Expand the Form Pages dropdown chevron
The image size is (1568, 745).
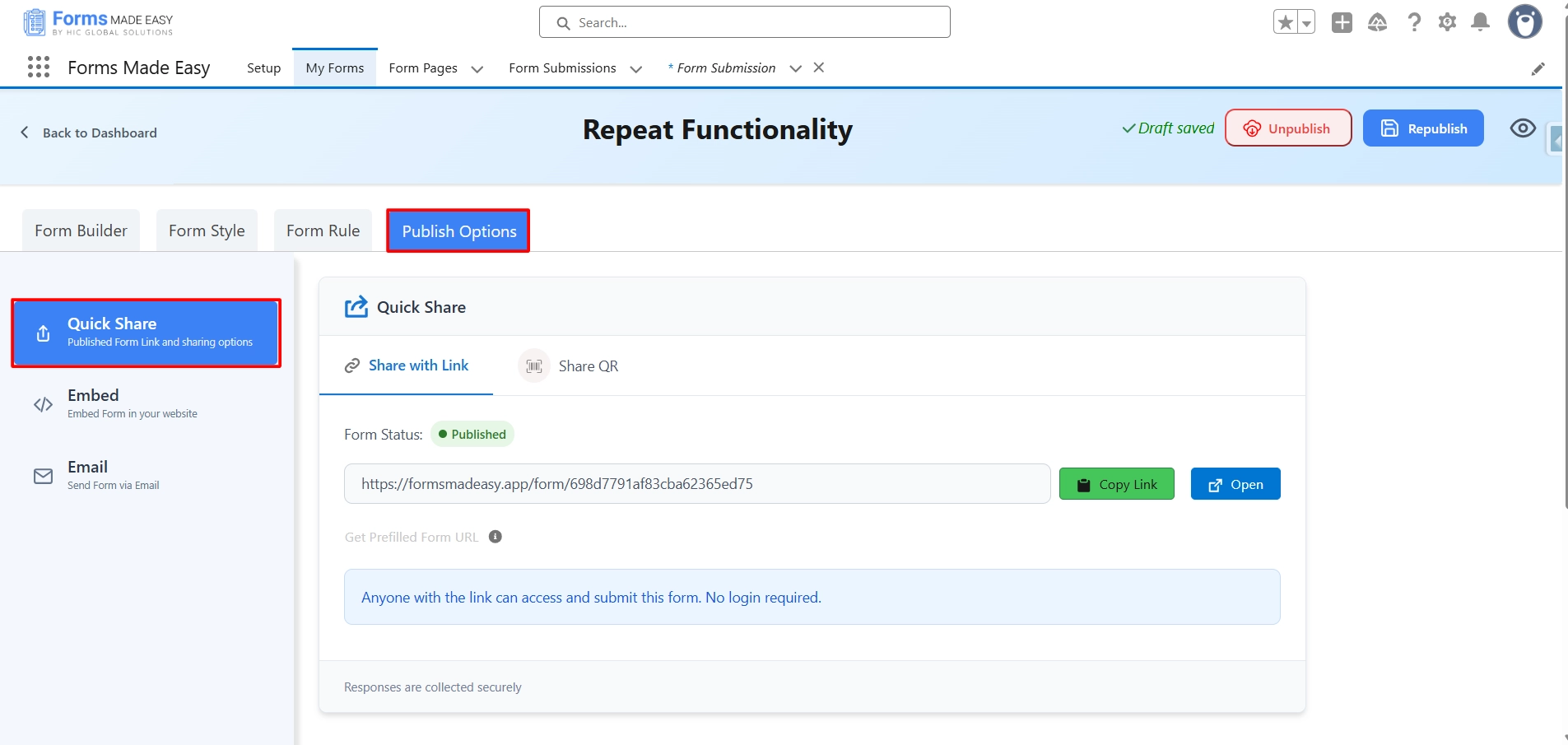477,69
